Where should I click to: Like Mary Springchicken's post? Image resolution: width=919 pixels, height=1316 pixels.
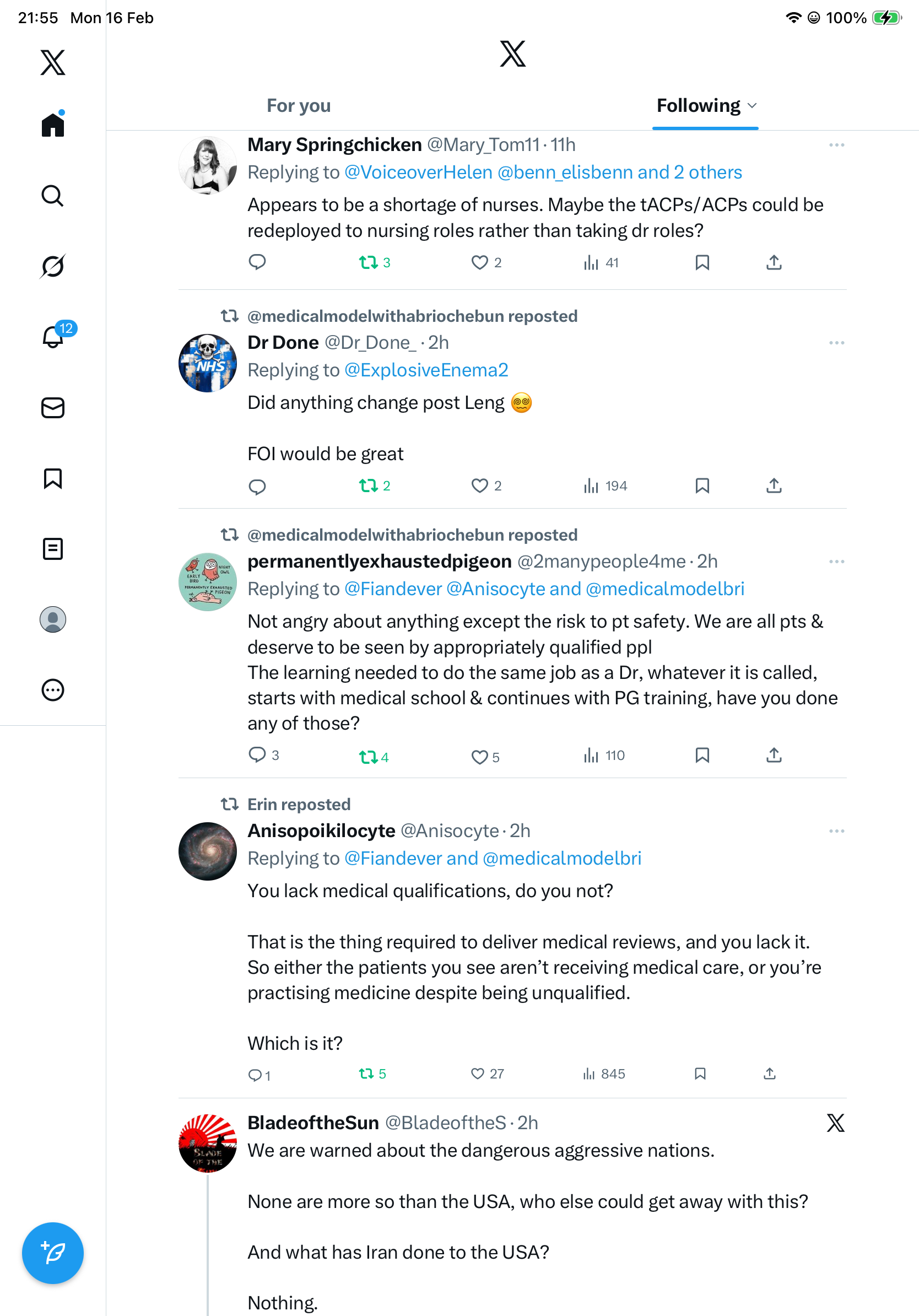tap(479, 262)
